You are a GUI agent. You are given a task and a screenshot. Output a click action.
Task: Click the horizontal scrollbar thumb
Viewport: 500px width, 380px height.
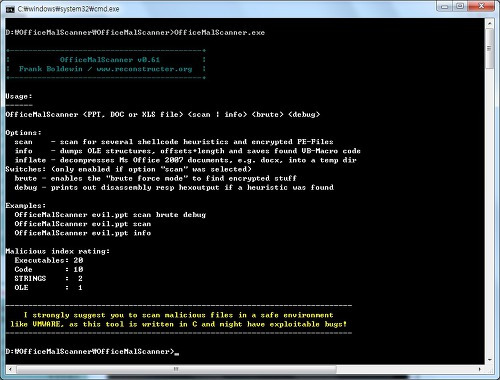point(176,369)
